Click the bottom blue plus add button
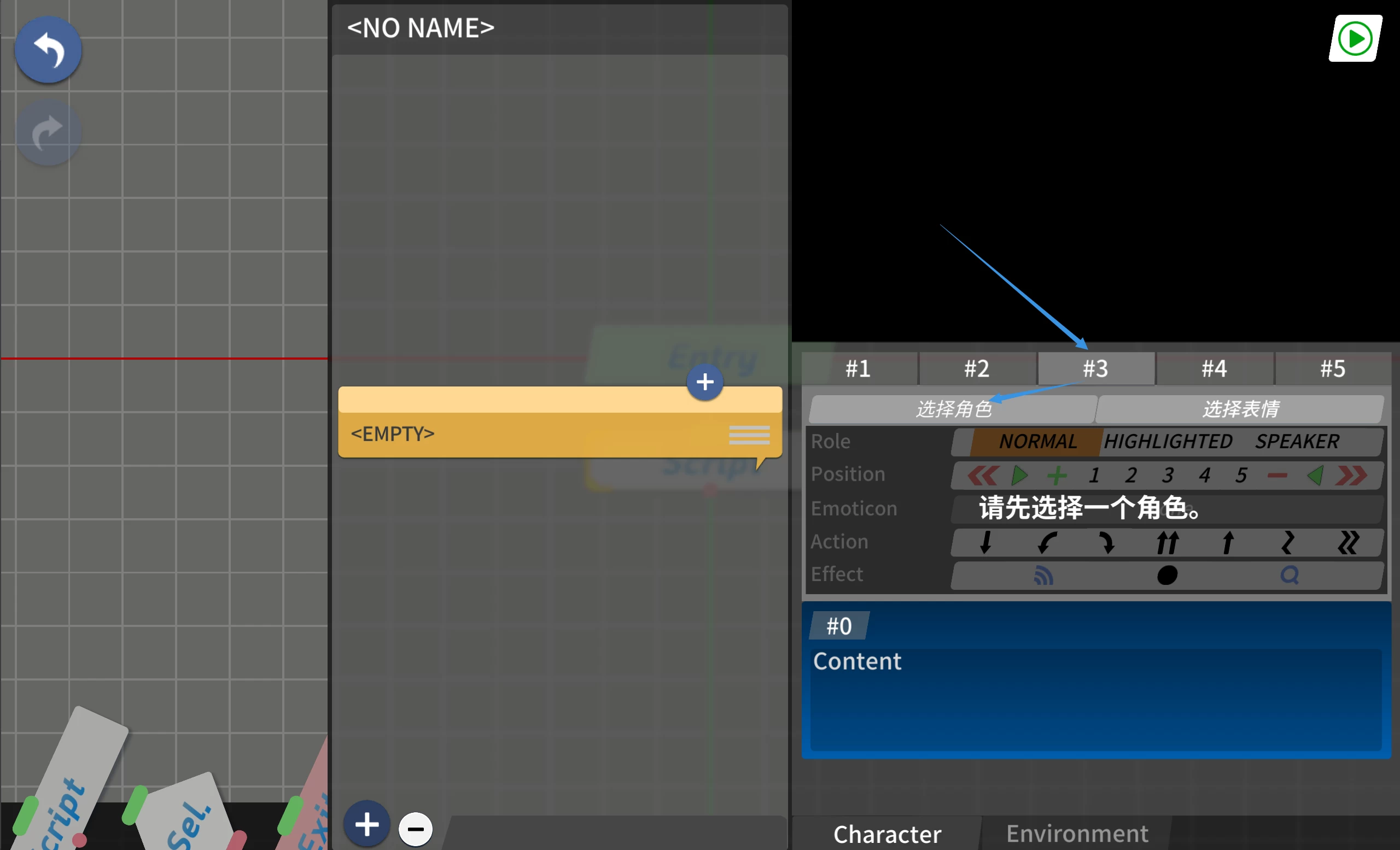Image resolution: width=1400 pixels, height=850 pixels. tap(366, 824)
